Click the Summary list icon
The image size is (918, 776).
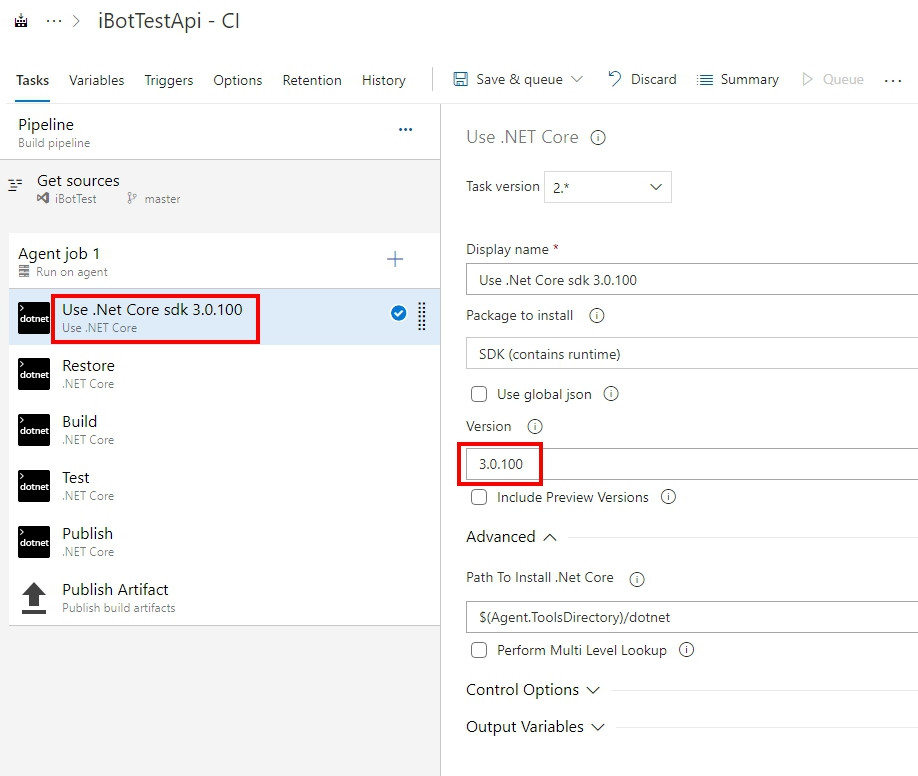tap(705, 80)
